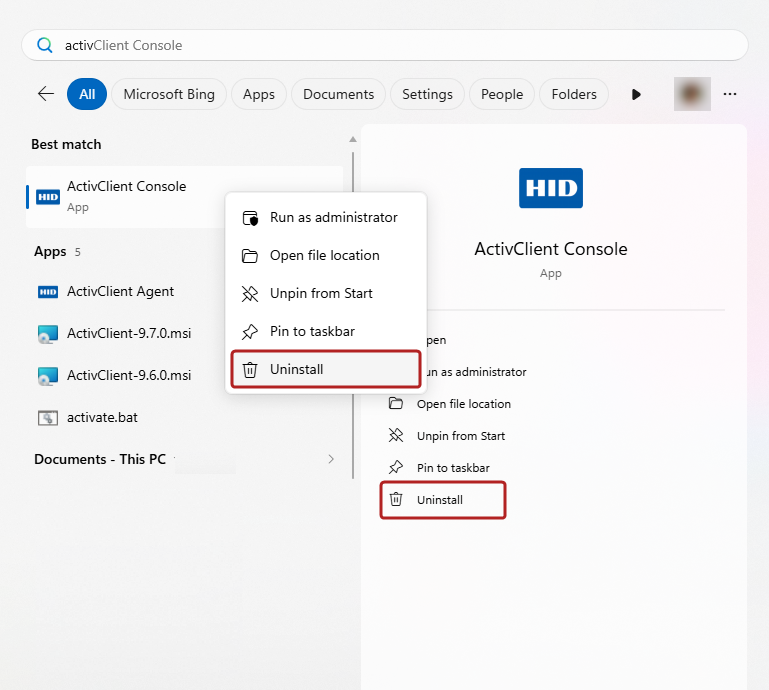
Task: Click in the search text field
Action: [x=385, y=45]
